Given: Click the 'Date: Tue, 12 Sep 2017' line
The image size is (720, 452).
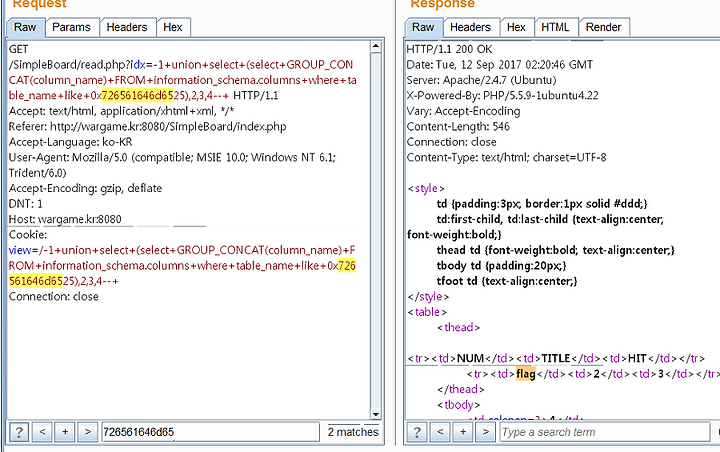Looking at the screenshot, I should tap(500, 65).
